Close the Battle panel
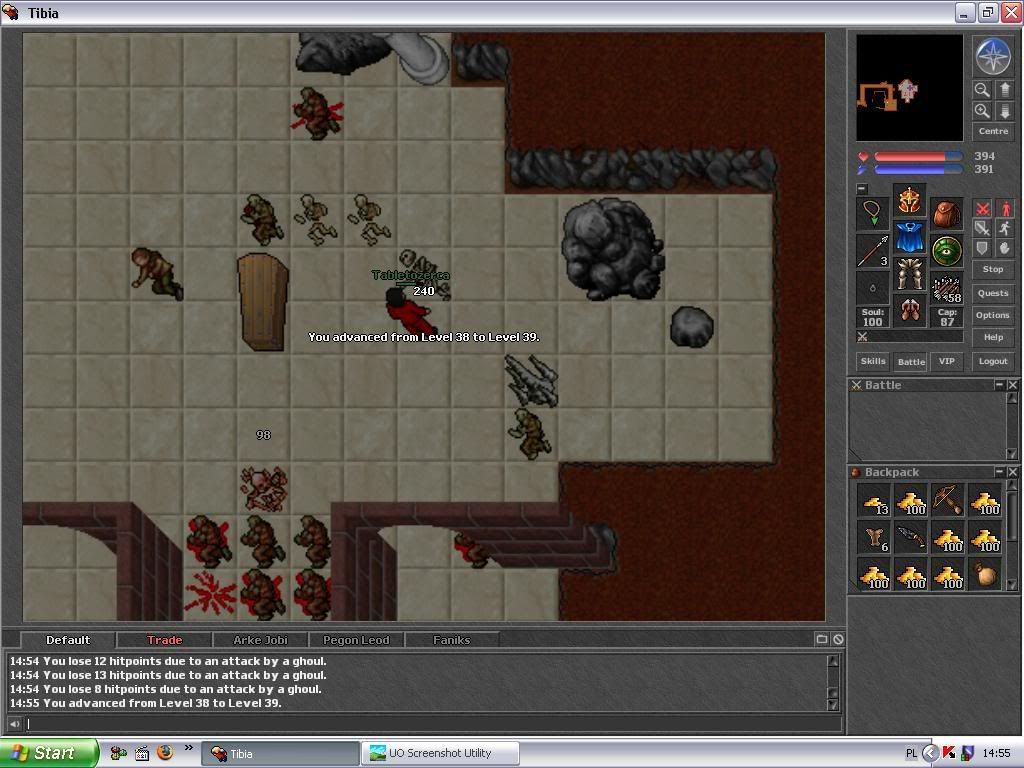This screenshot has height=768, width=1024. click(1012, 385)
